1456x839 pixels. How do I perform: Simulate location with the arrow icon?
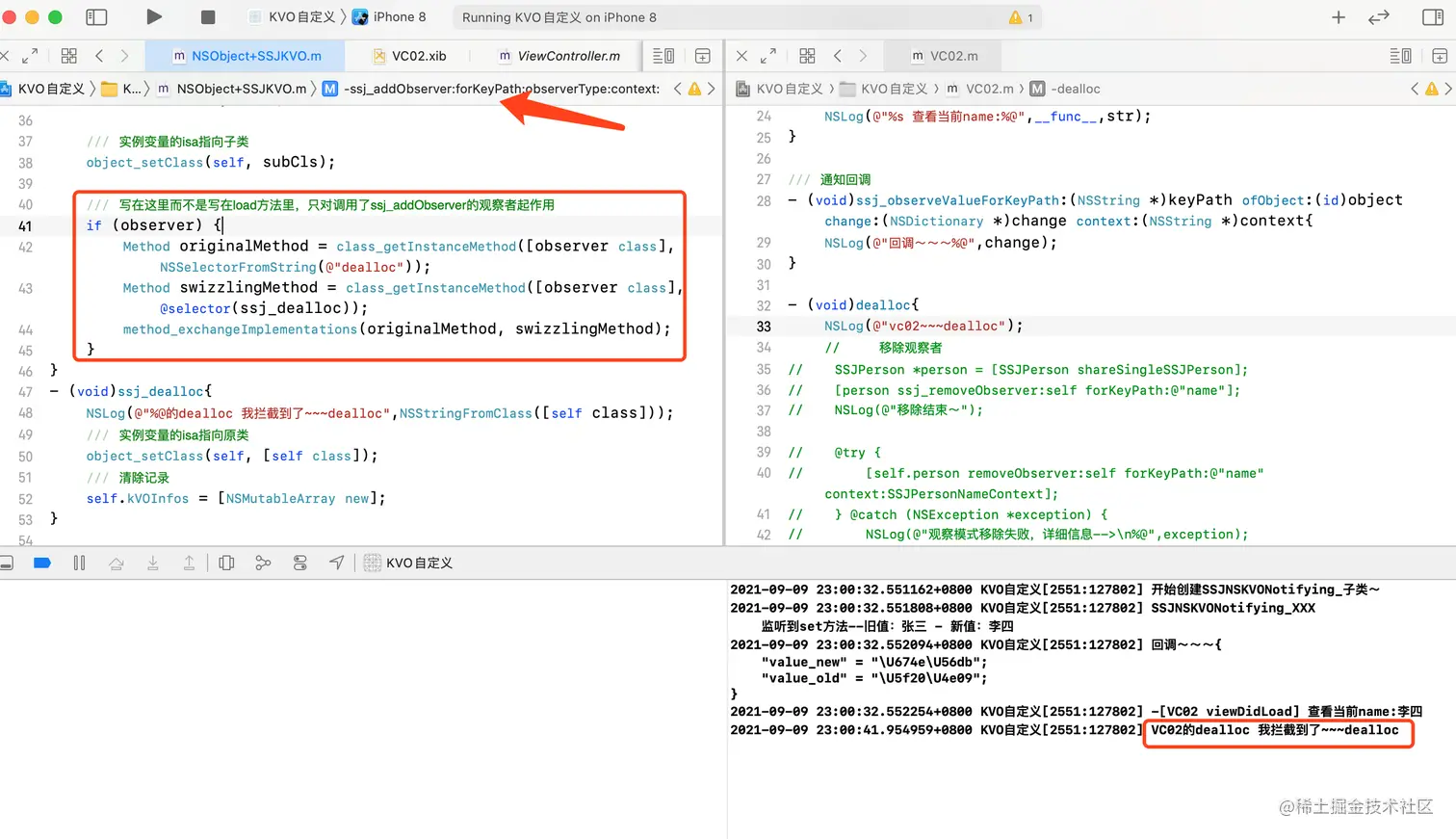[x=337, y=563]
